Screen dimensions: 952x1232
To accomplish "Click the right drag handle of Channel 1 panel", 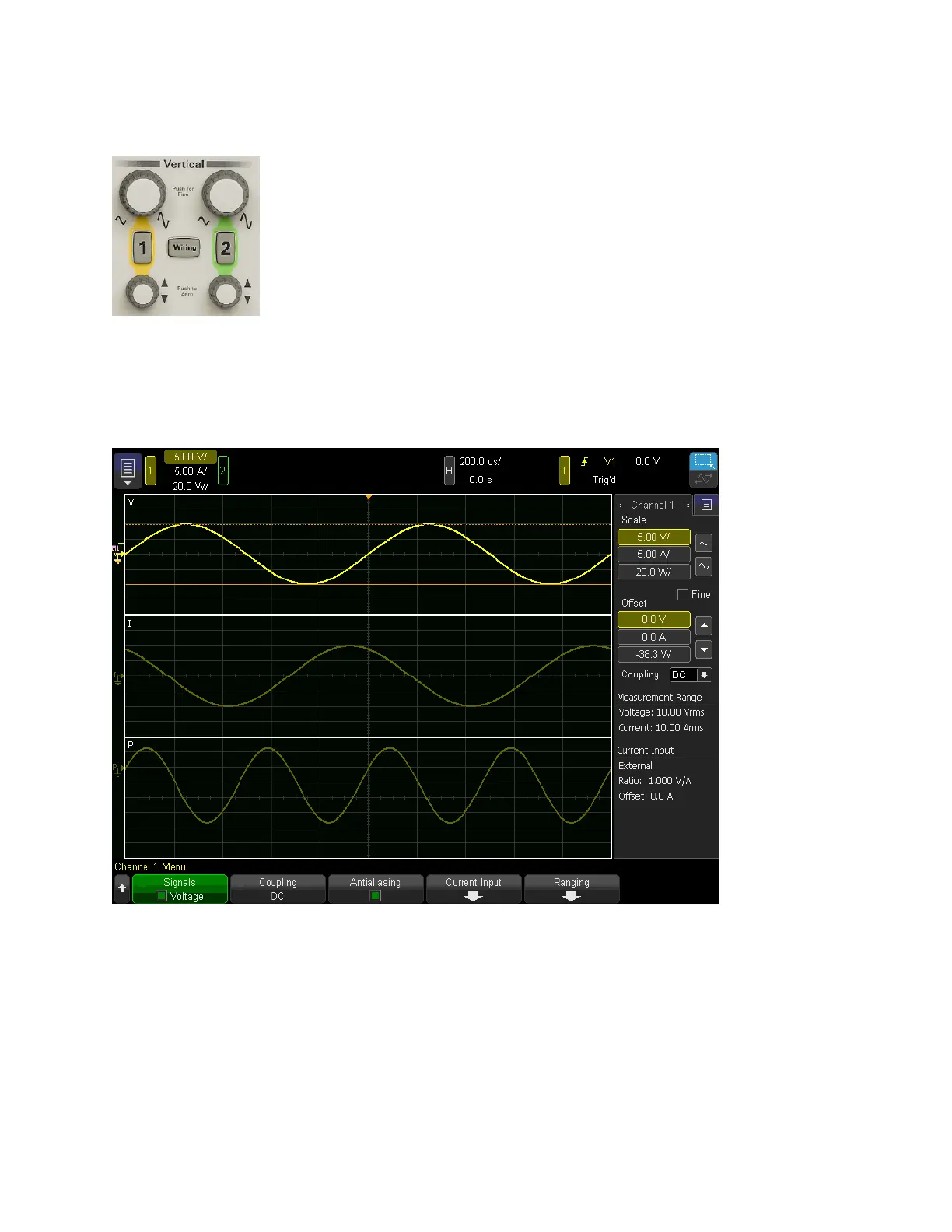I will (x=688, y=505).
